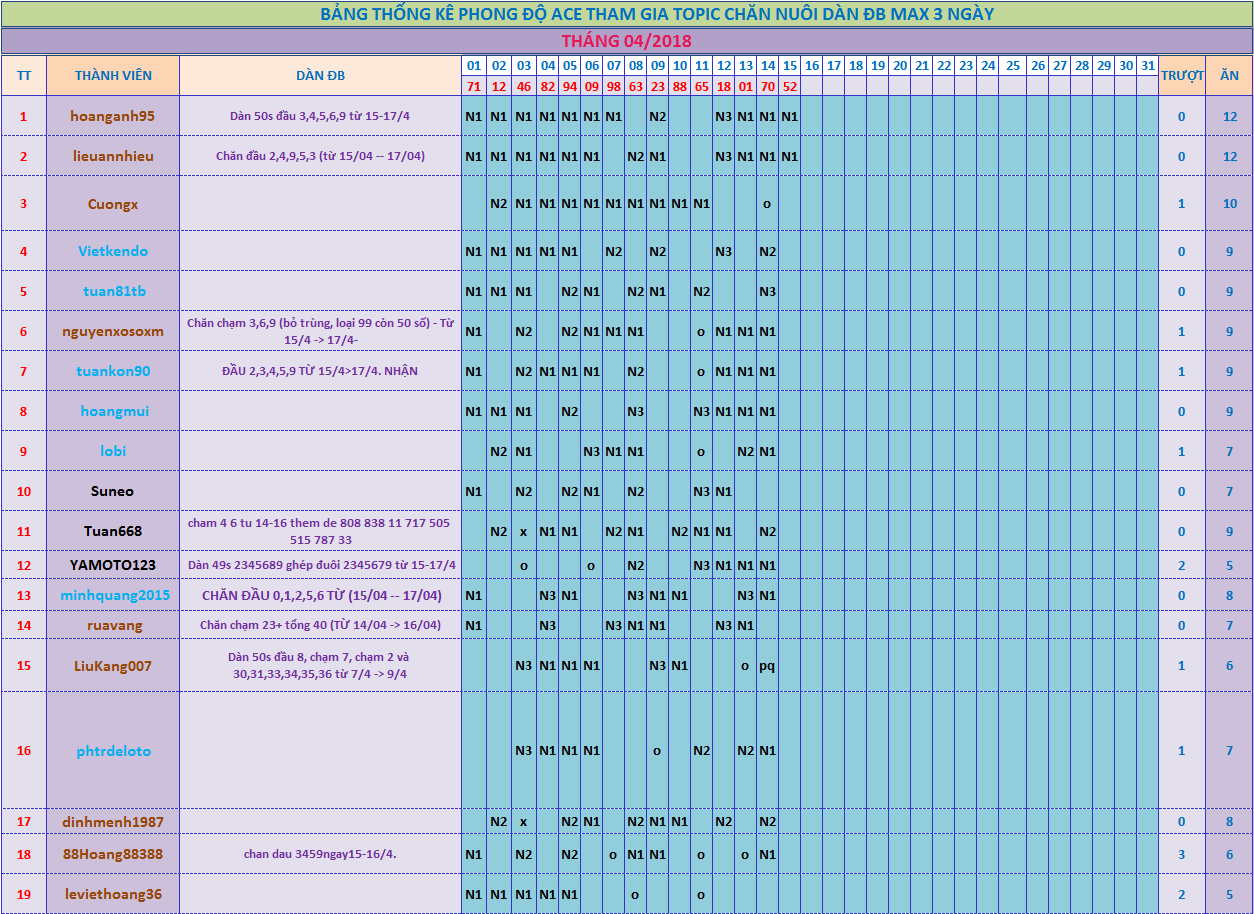The height and width of the screenshot is (914, 1254).
Task: Click the TT column header
Action: 24,76
